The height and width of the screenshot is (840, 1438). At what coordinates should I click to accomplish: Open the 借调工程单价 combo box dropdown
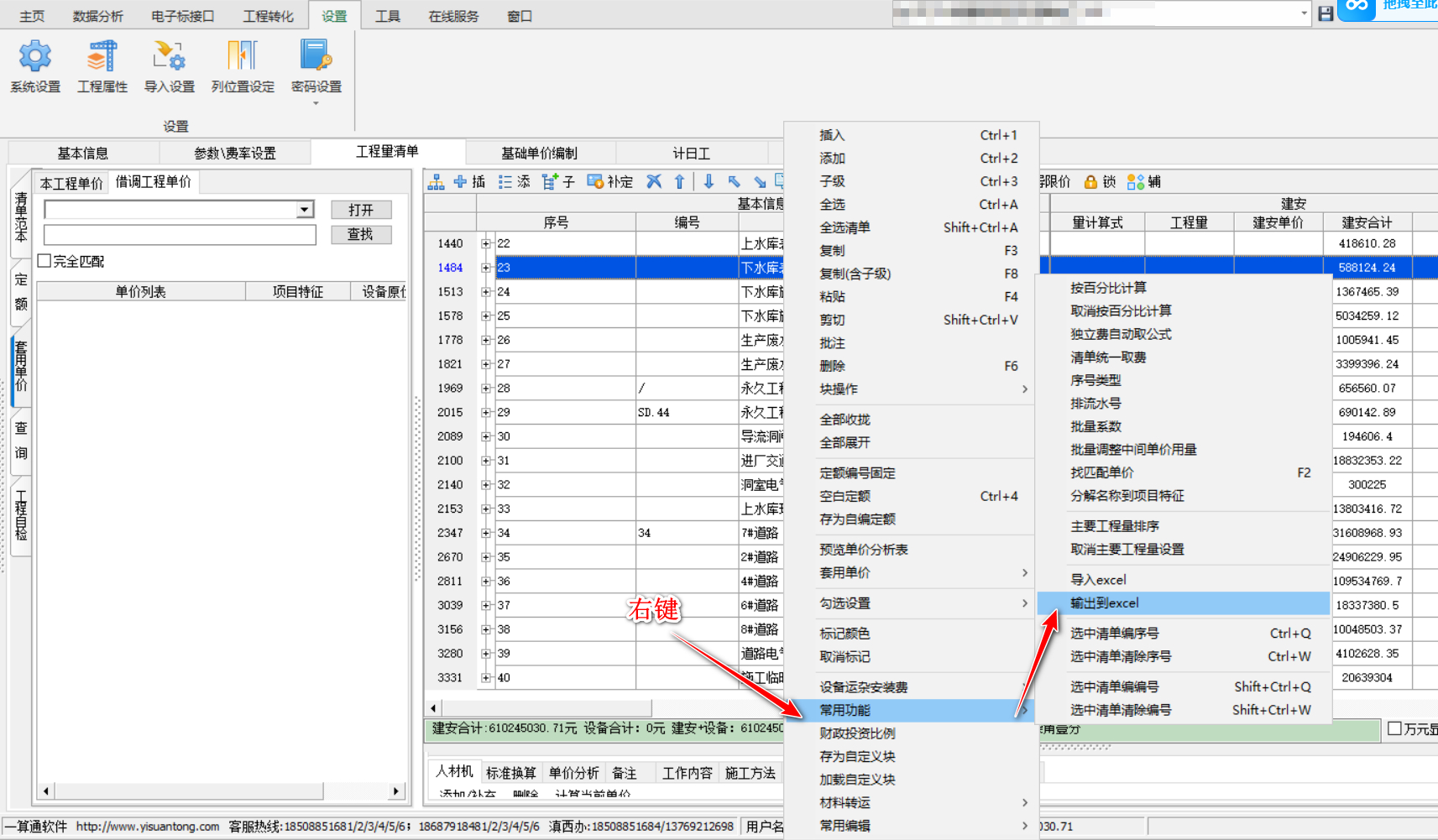coord(305,210)
